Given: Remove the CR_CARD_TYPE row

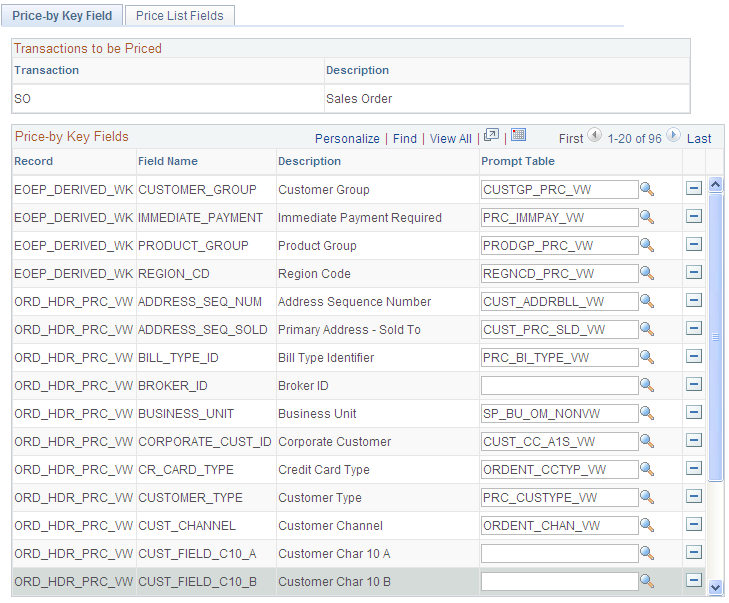Looking at the screenshot, I should (694, 468).
